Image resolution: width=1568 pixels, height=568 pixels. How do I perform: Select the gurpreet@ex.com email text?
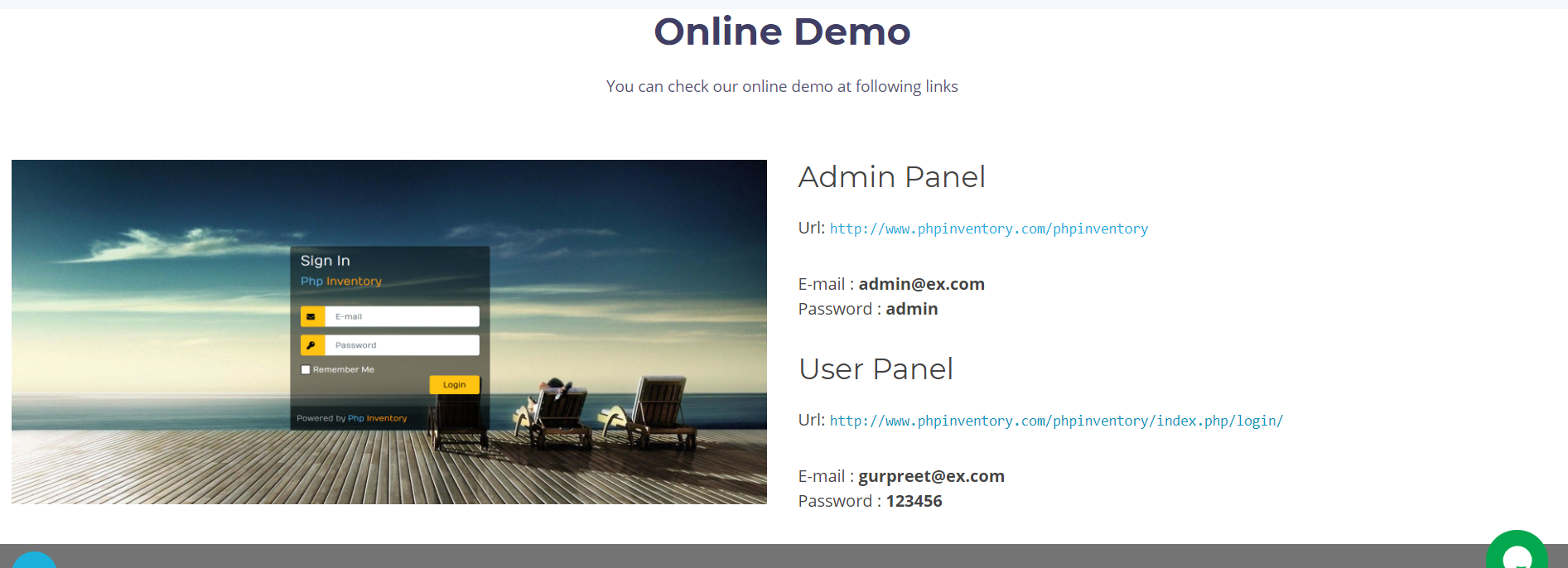(931, 476)
